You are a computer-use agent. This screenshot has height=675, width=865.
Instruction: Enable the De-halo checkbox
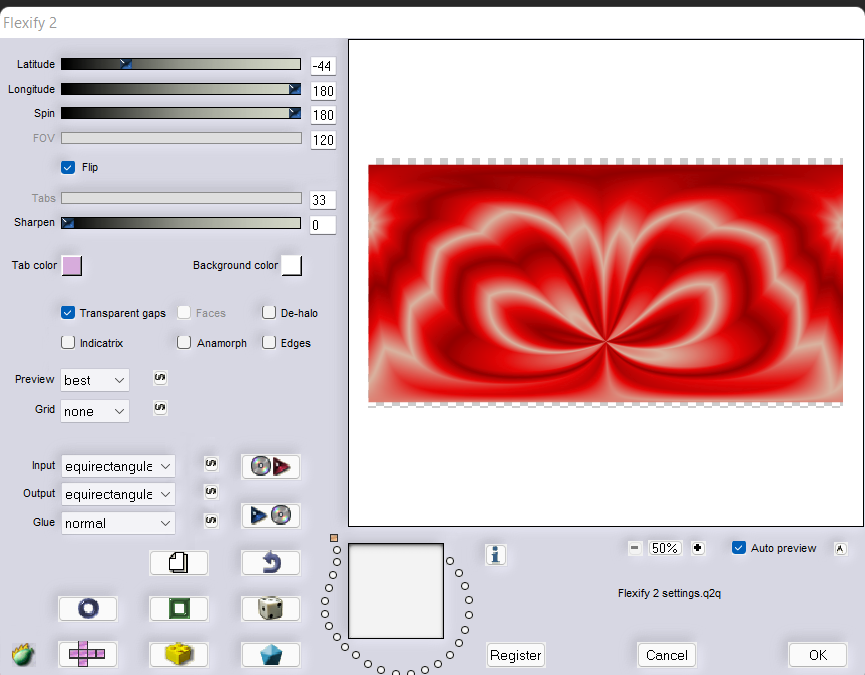click(x=269, y=313)
